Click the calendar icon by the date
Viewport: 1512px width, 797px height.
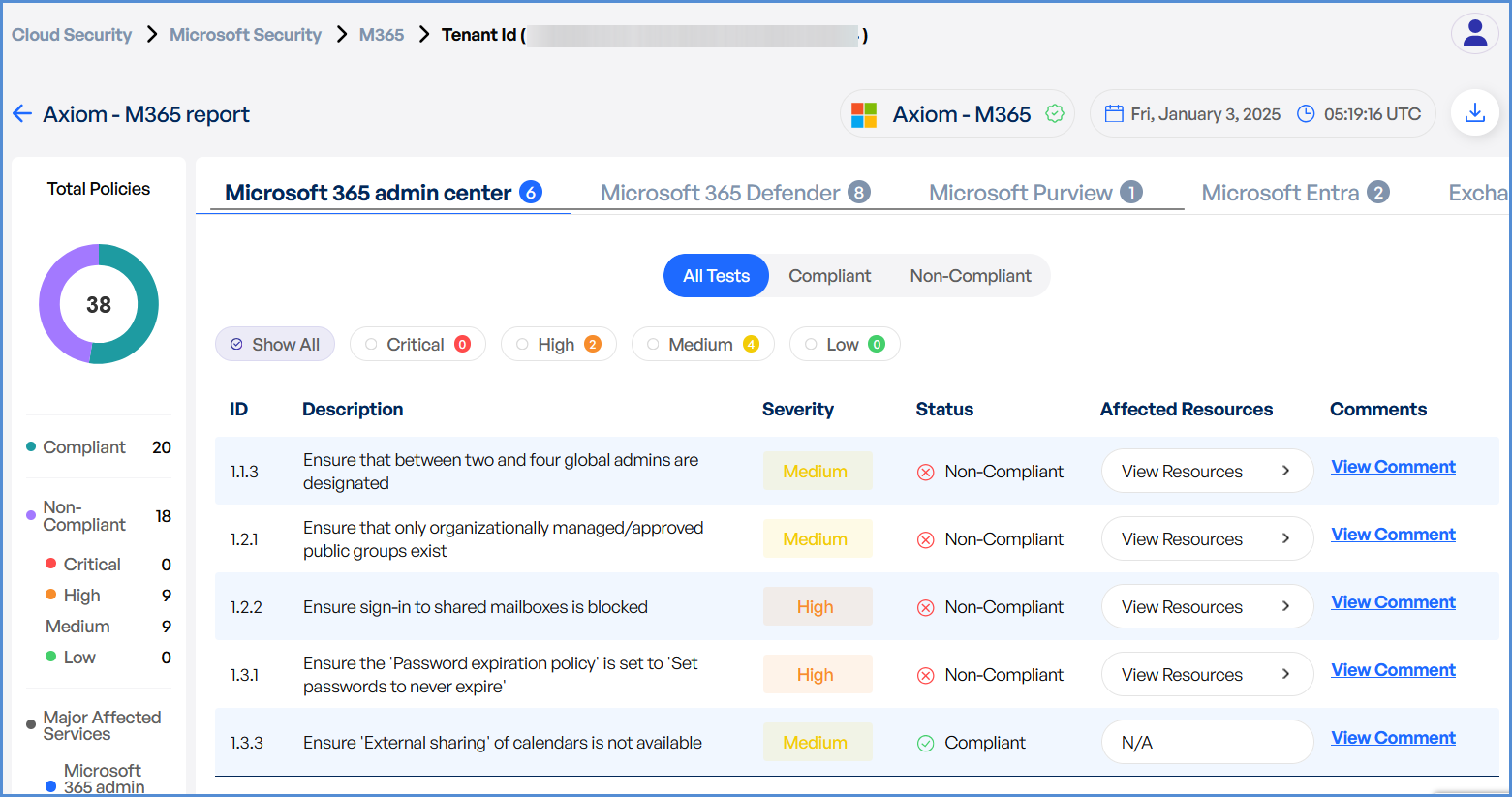1114,113
